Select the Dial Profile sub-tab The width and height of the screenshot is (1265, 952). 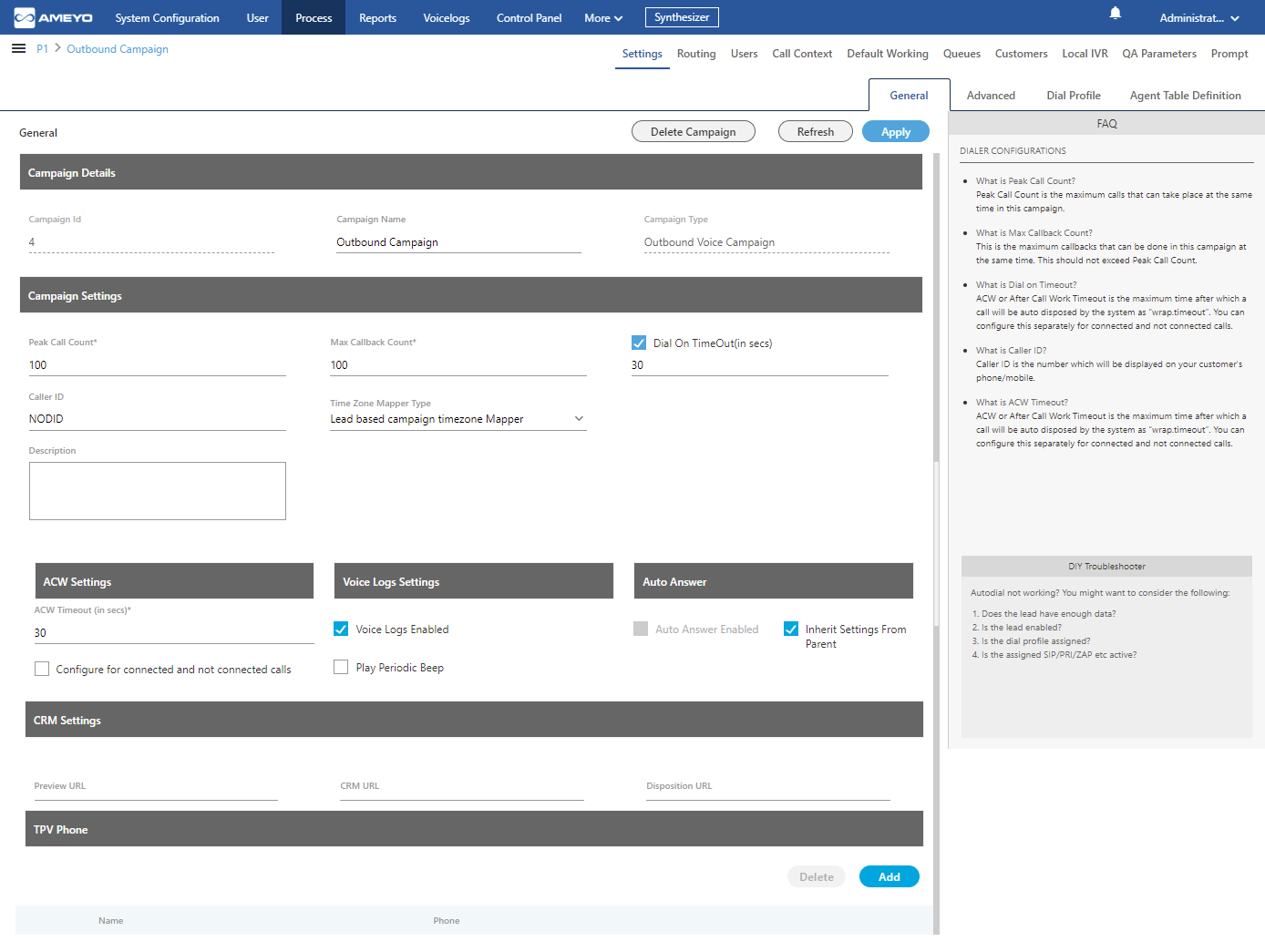(x=1074, y=96)
